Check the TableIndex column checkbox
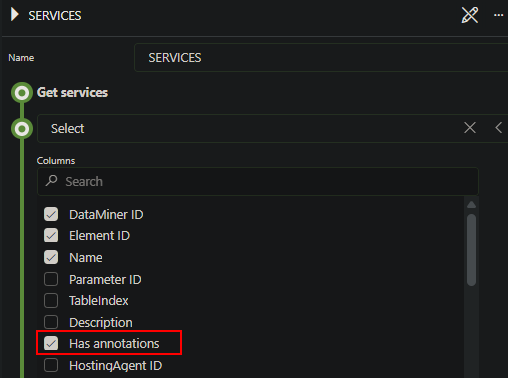Viewport: 508px width, 378px height. click(x=51, y=300)
